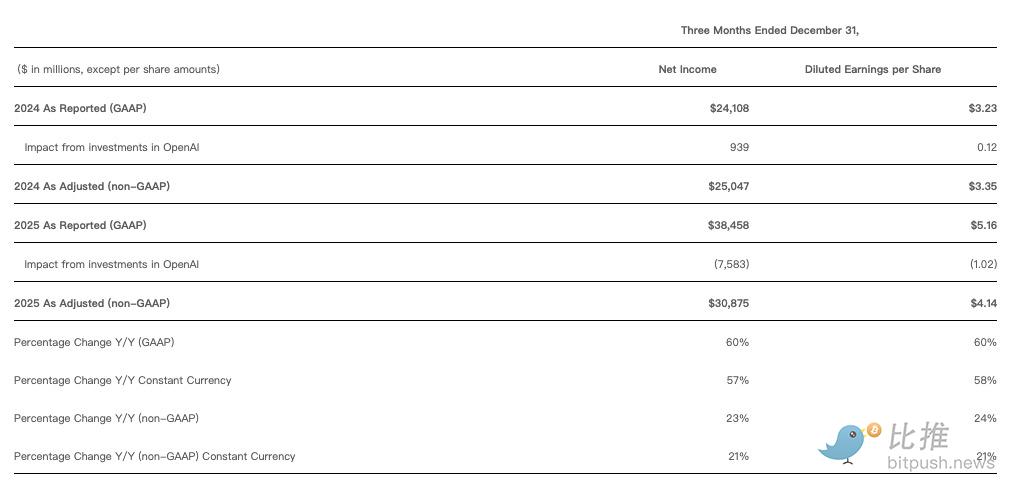Select the $38,458 net income value
This screenshot has width=1015, height=490.
click(x=729, y=225)
